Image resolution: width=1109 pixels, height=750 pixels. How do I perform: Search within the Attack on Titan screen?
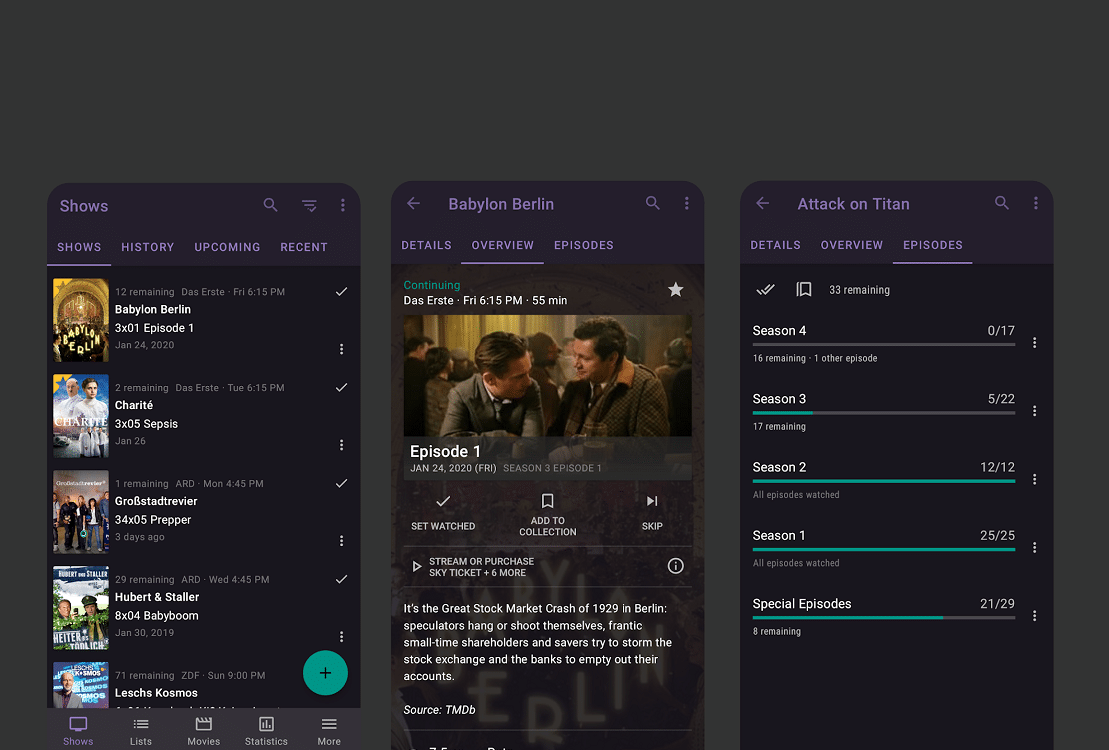pos(1002,204)
